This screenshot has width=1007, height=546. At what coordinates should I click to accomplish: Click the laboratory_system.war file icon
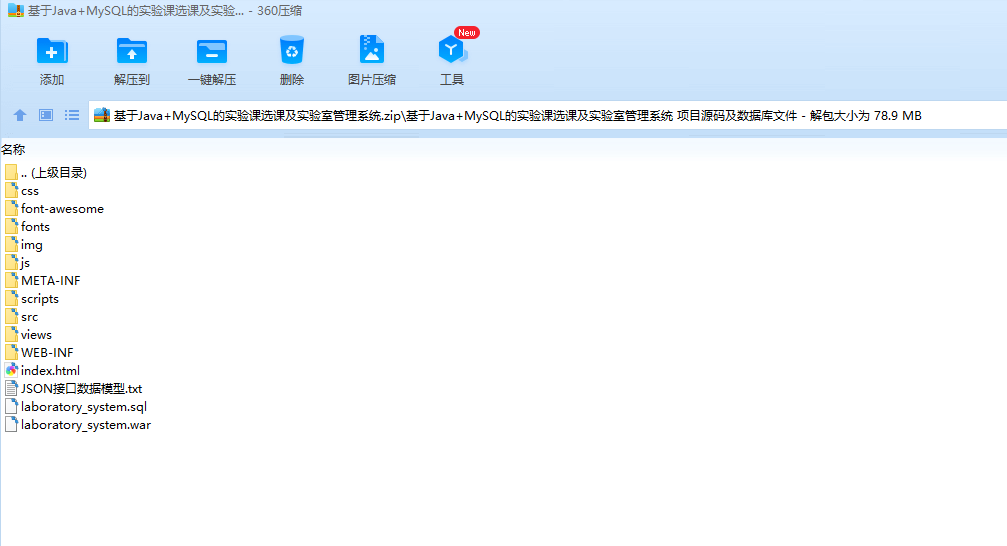click(11, 424)
